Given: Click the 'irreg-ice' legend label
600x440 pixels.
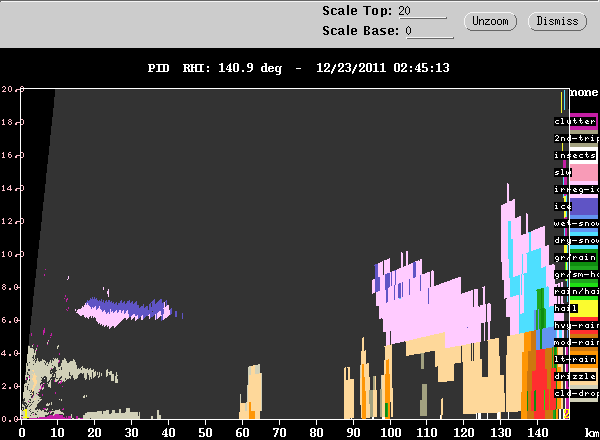Looking at the screenshot, I should (x=576, y=189).
